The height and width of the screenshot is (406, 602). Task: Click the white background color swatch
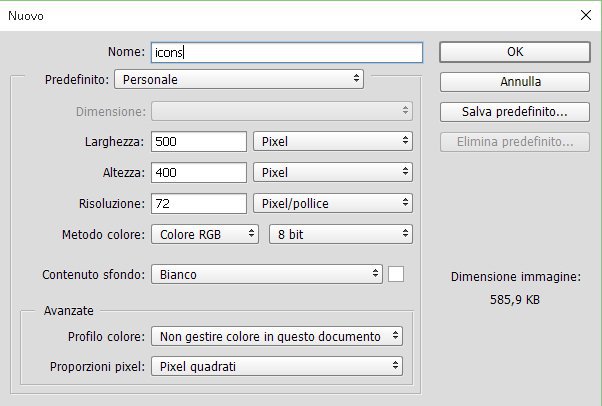pos(395,274)
